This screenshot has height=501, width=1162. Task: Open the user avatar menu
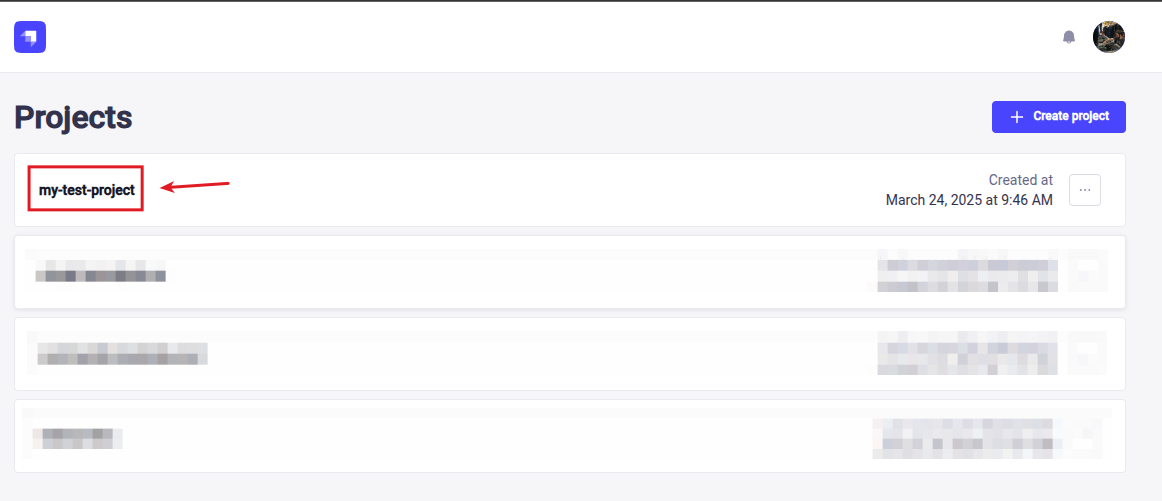point(1109,37)
